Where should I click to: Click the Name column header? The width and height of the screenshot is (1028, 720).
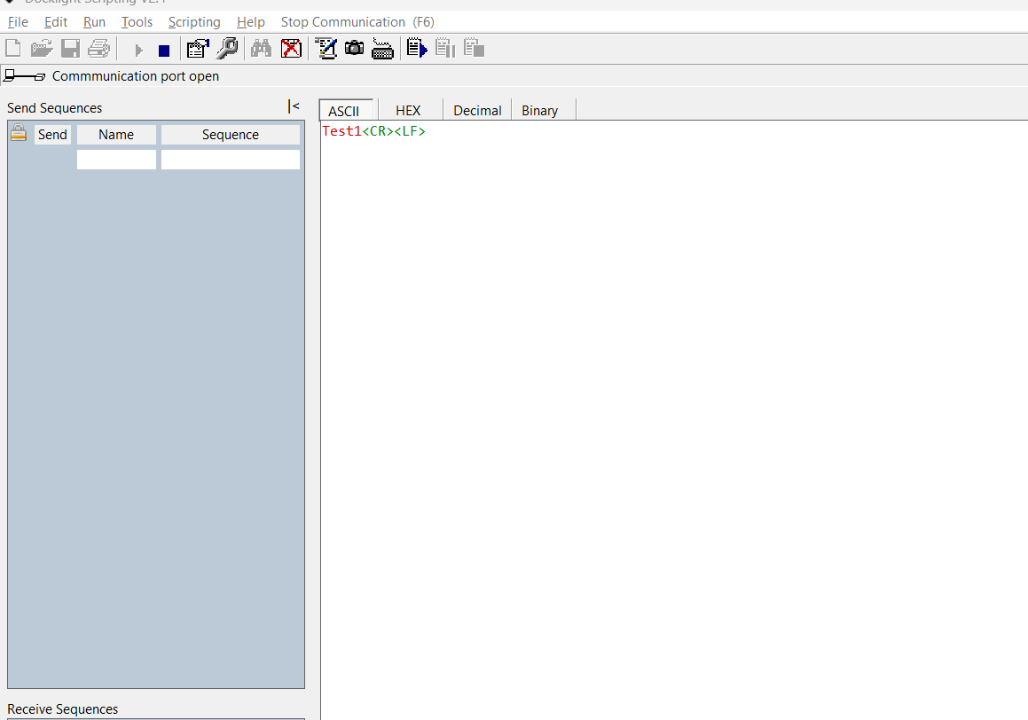[x=116, y=134]
